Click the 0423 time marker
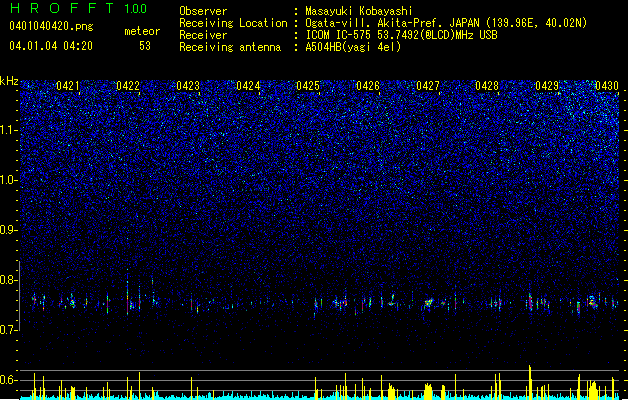The height and width of the screenshot is (400, 629). tap(188, 86)
